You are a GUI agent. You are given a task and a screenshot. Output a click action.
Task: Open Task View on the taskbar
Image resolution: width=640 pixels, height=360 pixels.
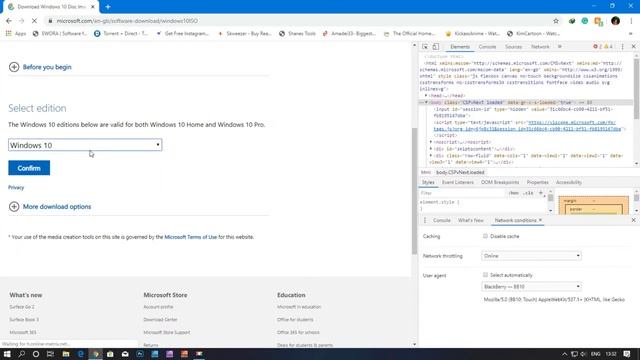[50, 354]
